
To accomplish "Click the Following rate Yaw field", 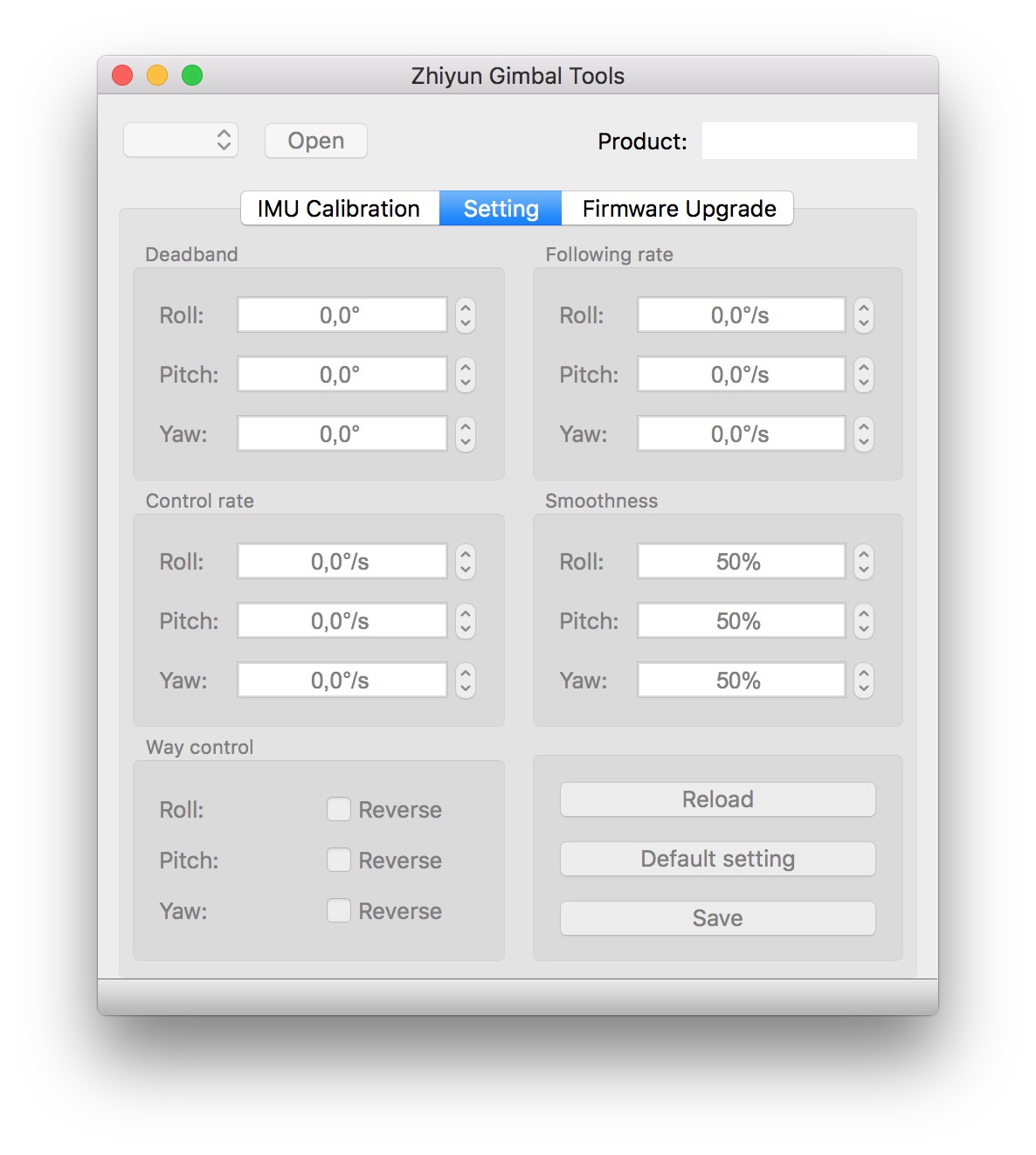I will coord(741,434).
